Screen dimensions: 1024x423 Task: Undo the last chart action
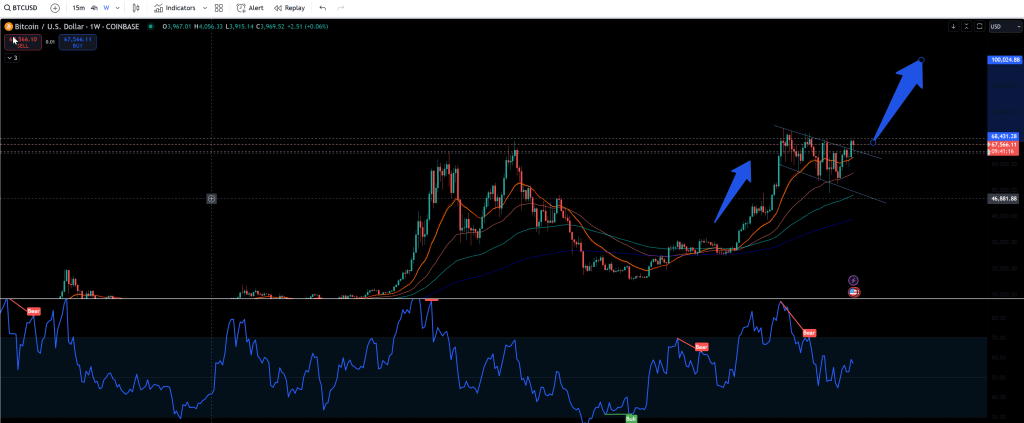tap(323, 8)
